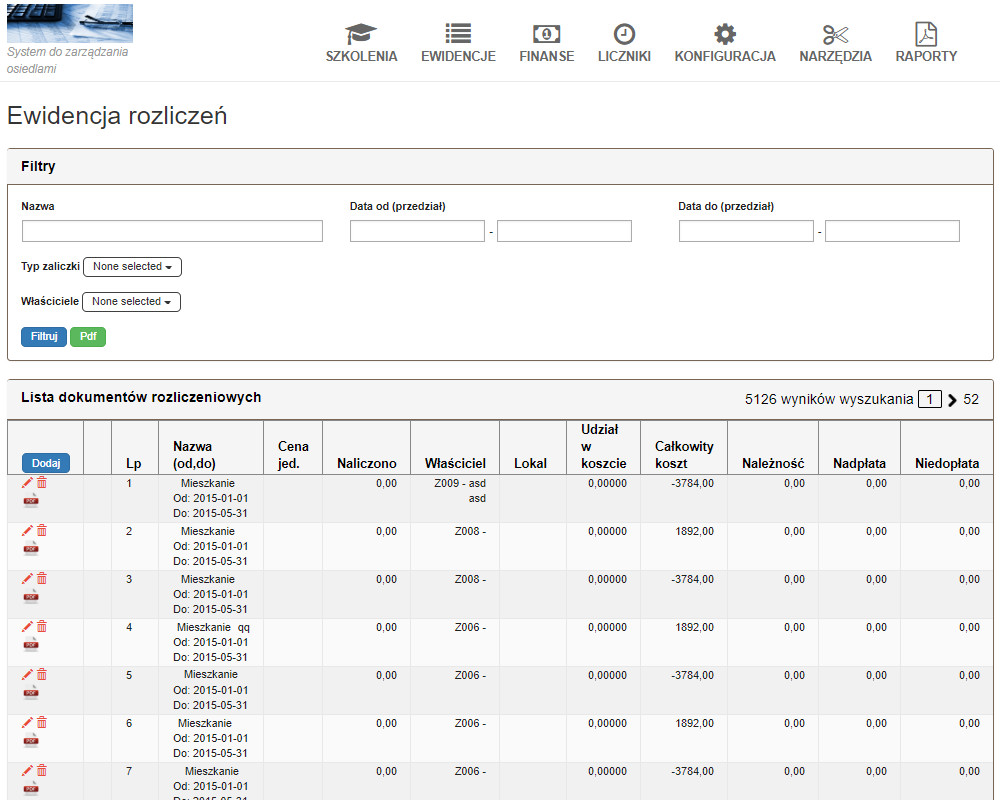The height and width of the screenshot is (800, 1000).
Task: Click the green Pdf export button
Action: point(88,337)
